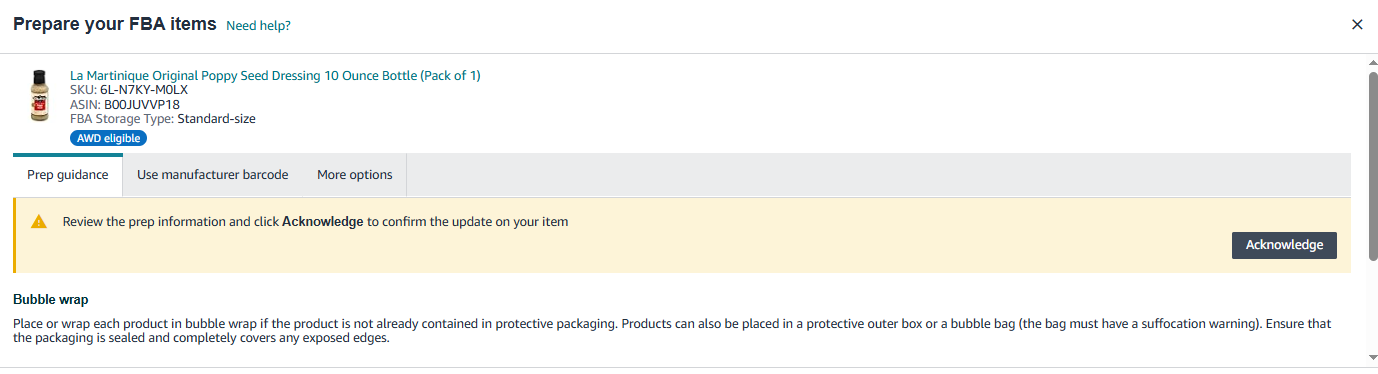Screen dimensions: 1378x374
Task: Open the Need help? link
Action: [x=258, y=25]
